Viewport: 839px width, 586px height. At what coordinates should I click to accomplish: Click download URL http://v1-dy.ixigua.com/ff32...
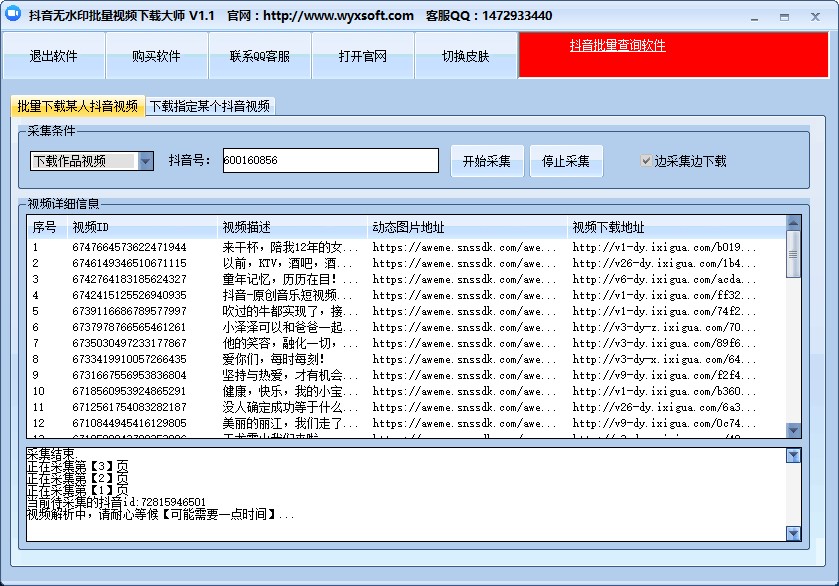(x=664, y=295)
